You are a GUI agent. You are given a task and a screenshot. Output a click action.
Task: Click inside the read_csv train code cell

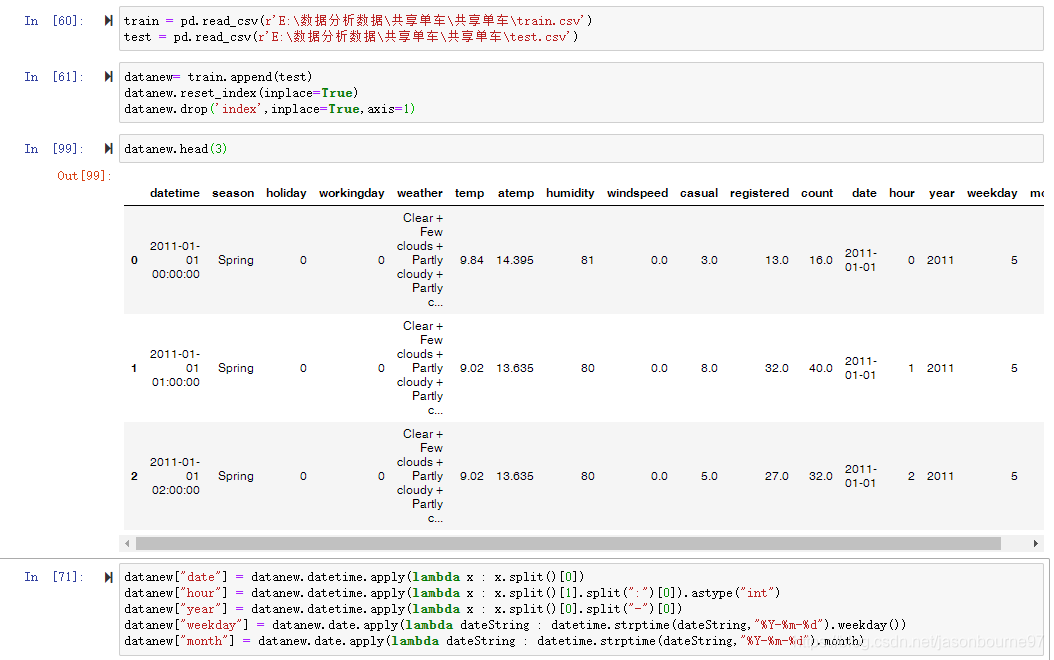(581, 29)
